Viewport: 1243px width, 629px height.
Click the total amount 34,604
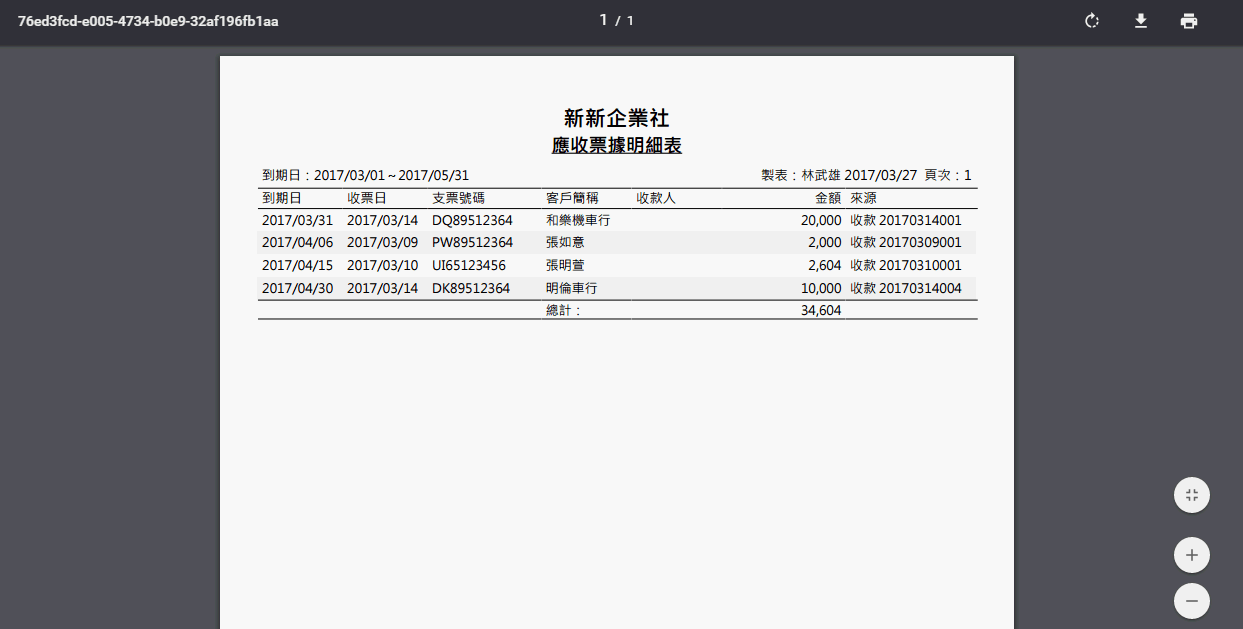pyautogui.click(x=821, y=310)
